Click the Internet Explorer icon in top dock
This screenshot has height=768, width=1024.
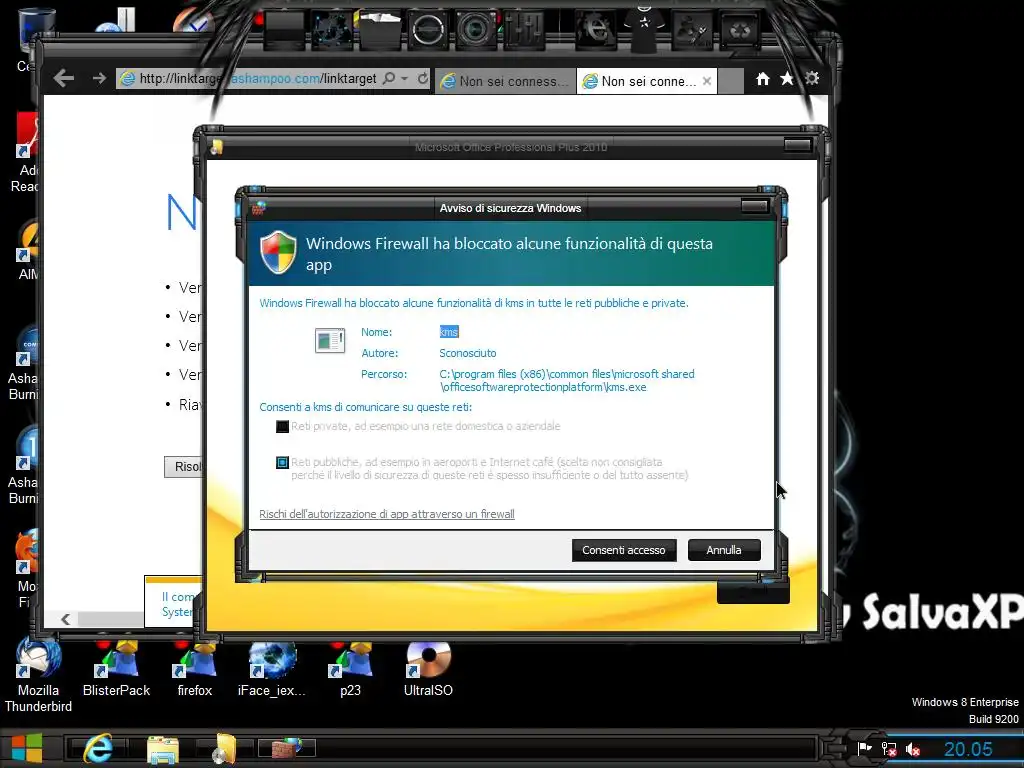[596, 30]
